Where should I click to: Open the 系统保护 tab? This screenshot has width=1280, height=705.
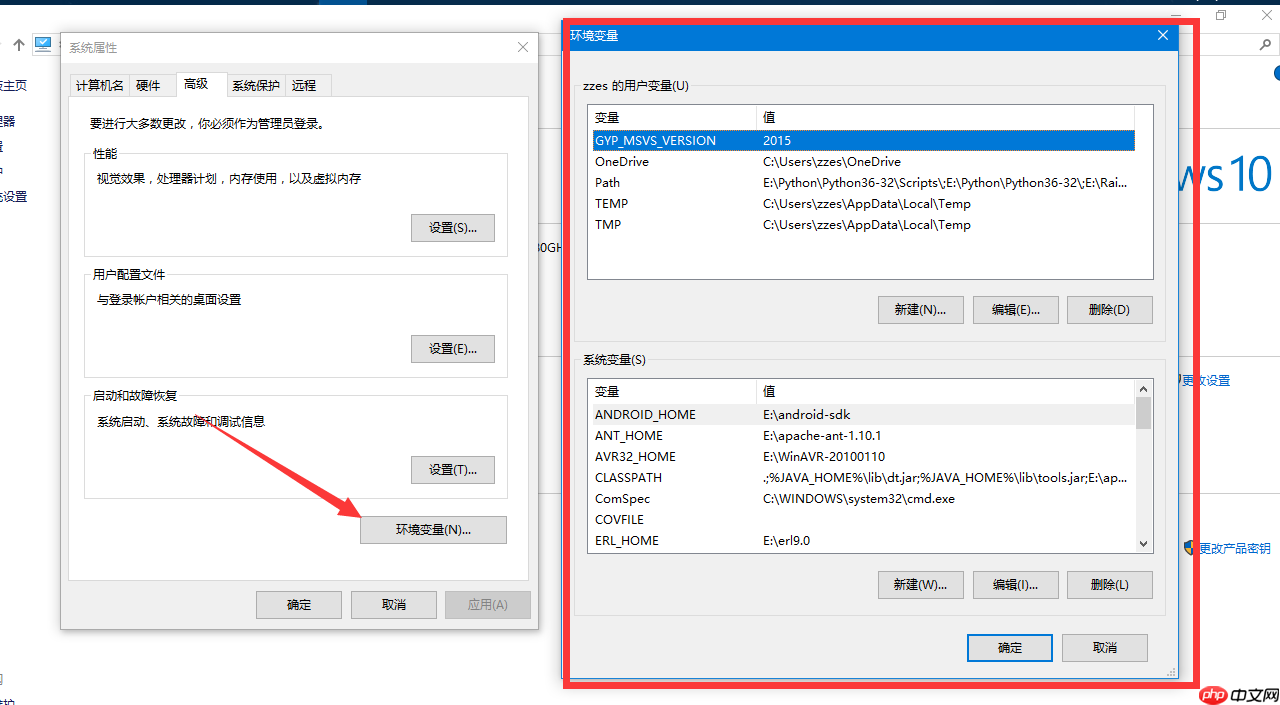[255, 85]
